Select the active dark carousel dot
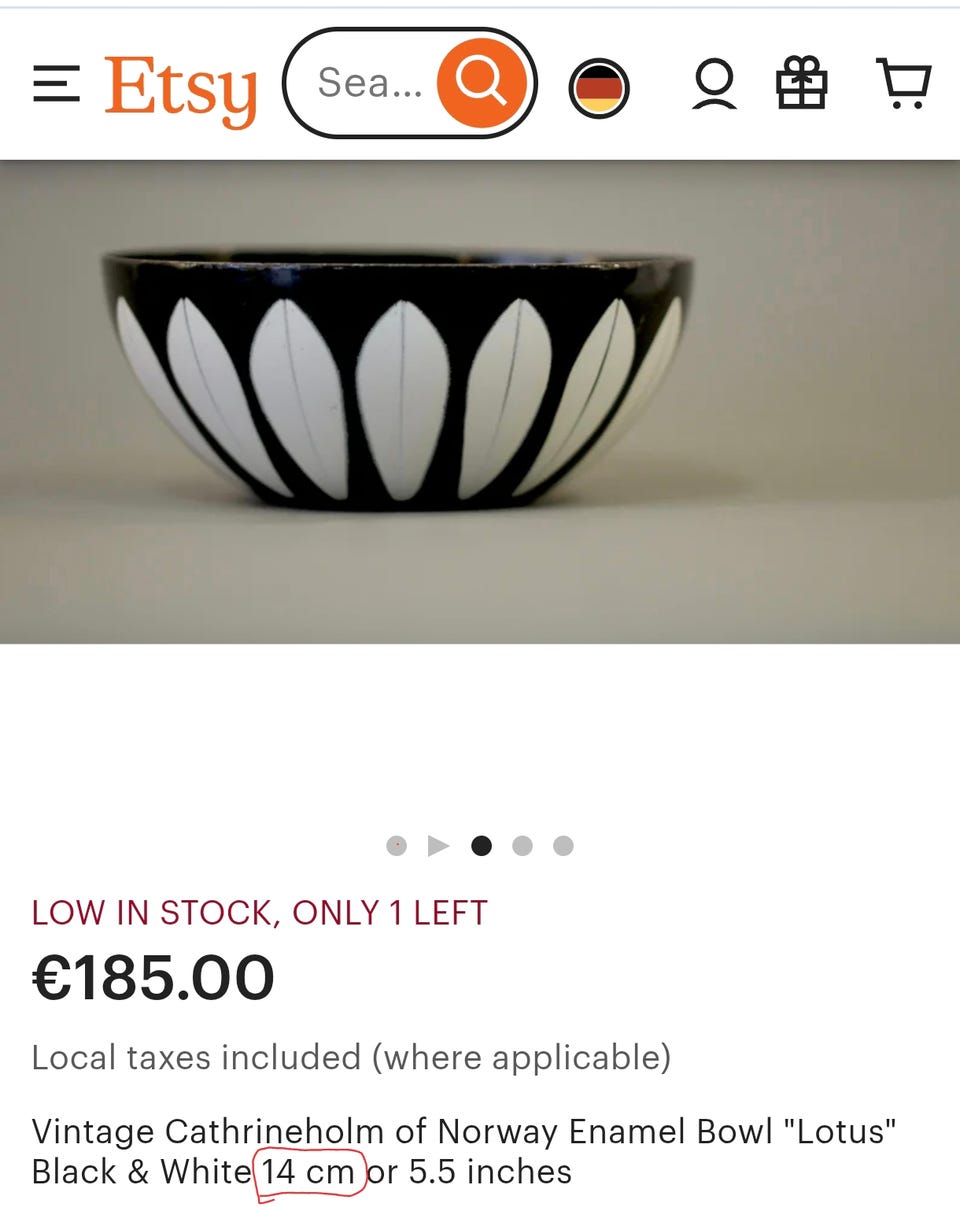 click(481, 846)
